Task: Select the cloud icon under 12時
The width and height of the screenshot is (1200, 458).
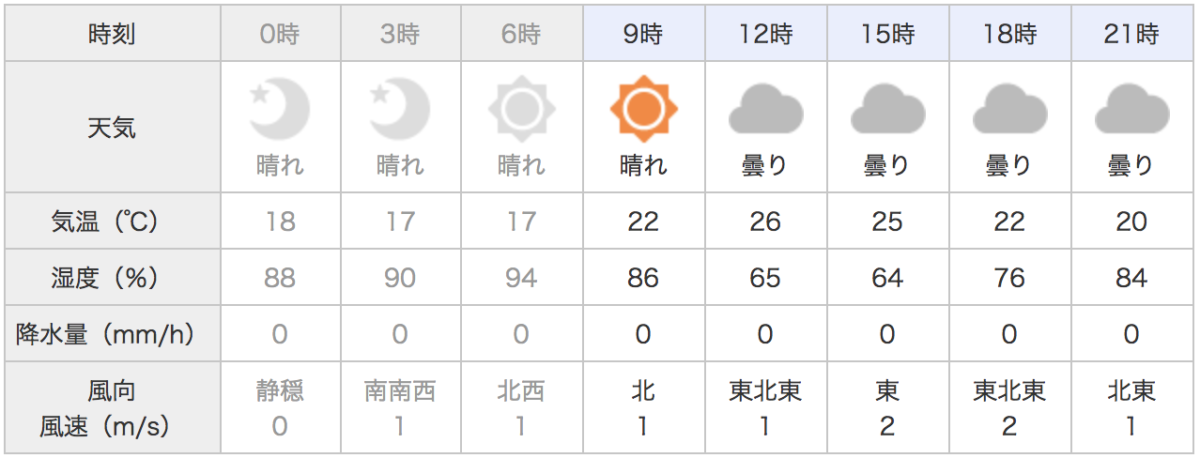Action: tap(765, 108)
